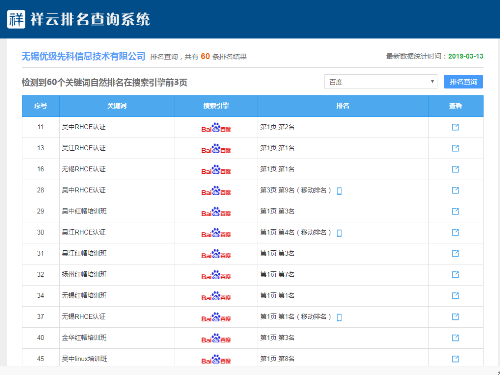
Task: Click the 搜索引擎 column header
Action: point(216,106)
